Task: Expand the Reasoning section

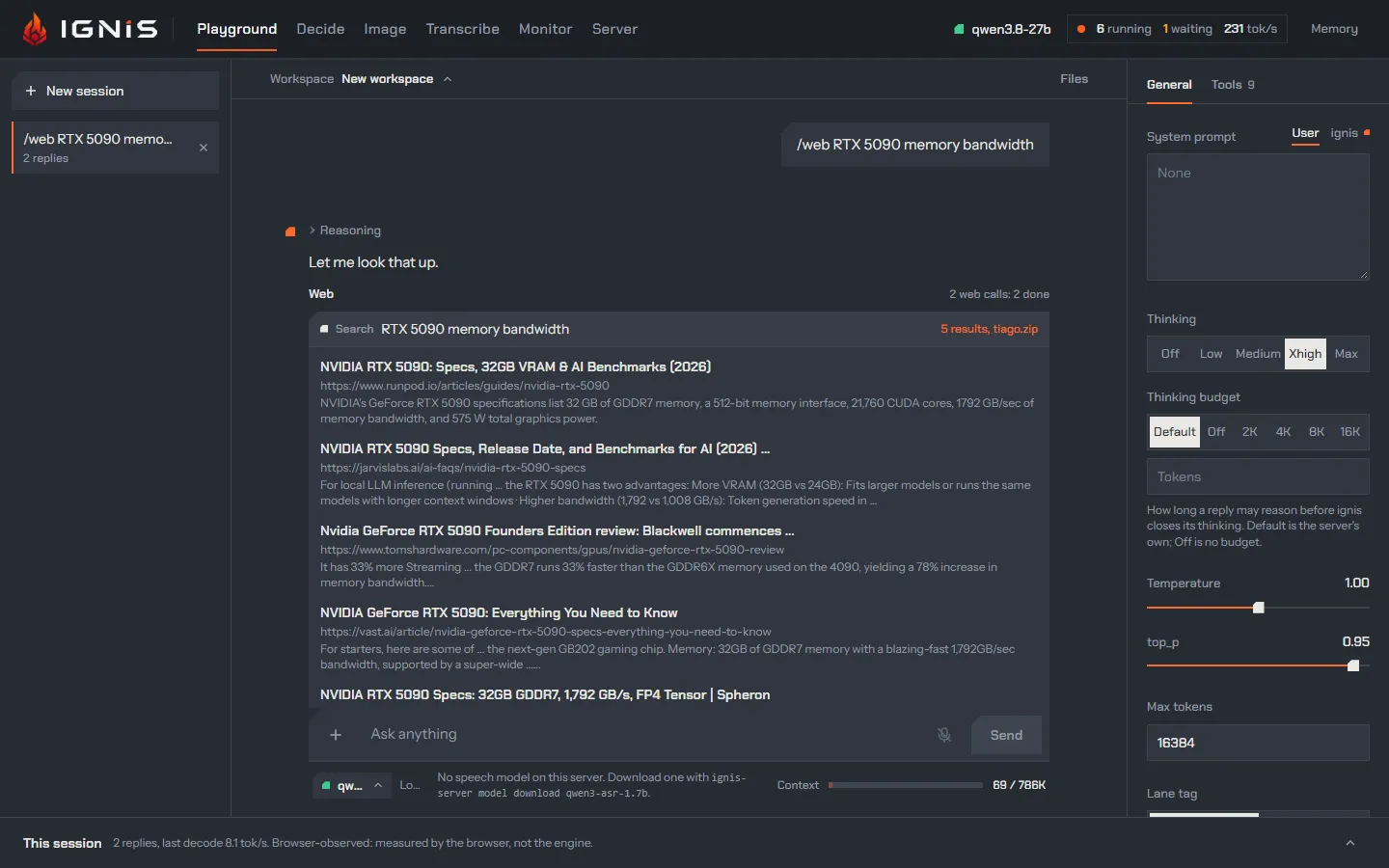Action: (345, 231)
